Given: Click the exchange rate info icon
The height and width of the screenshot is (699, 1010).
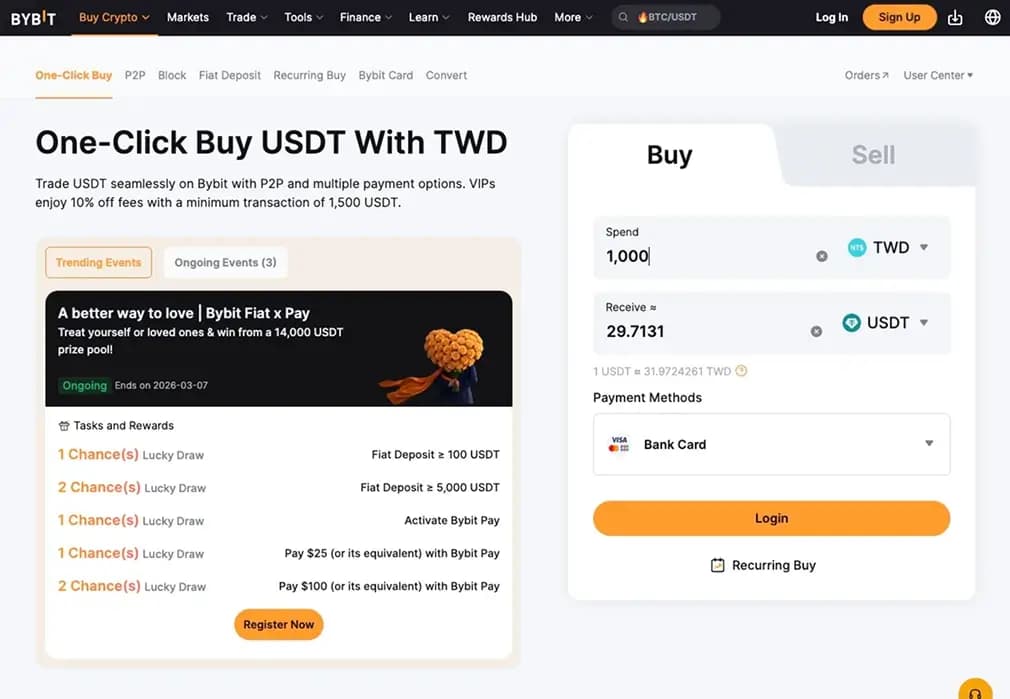Looking at the screenshot, I should [741, 371].
